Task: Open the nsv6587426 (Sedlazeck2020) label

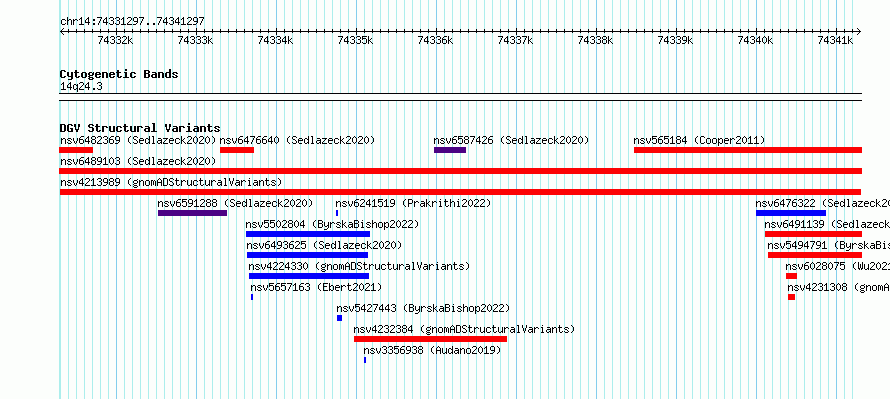Action: [x=511, y=140]
